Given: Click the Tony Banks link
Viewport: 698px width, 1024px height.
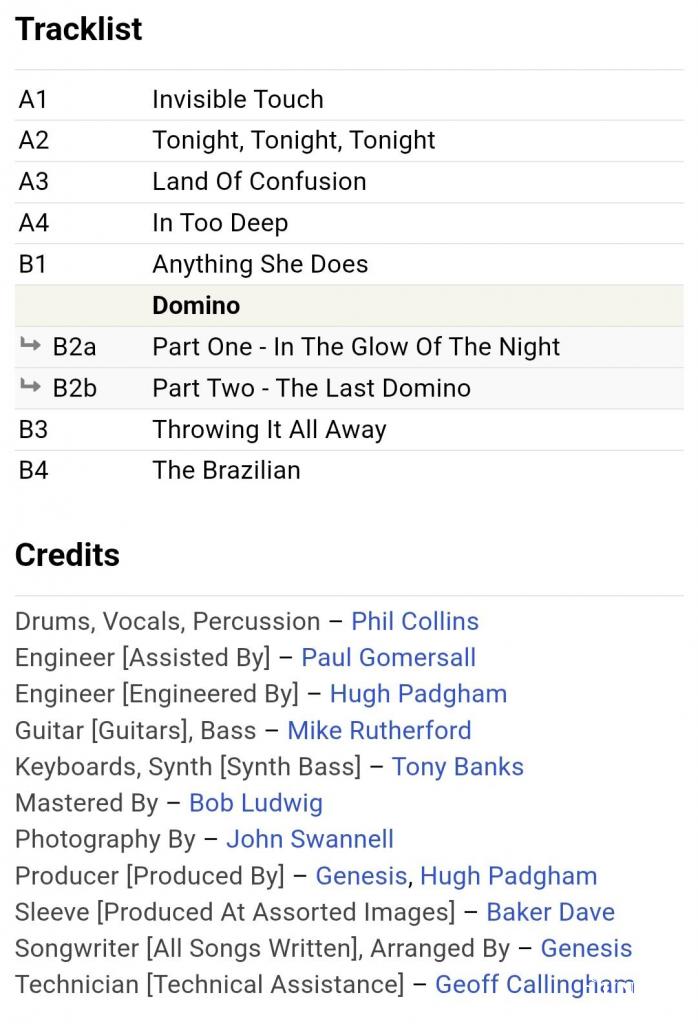Looking at the screenshot, I should [x=457, y=766].
